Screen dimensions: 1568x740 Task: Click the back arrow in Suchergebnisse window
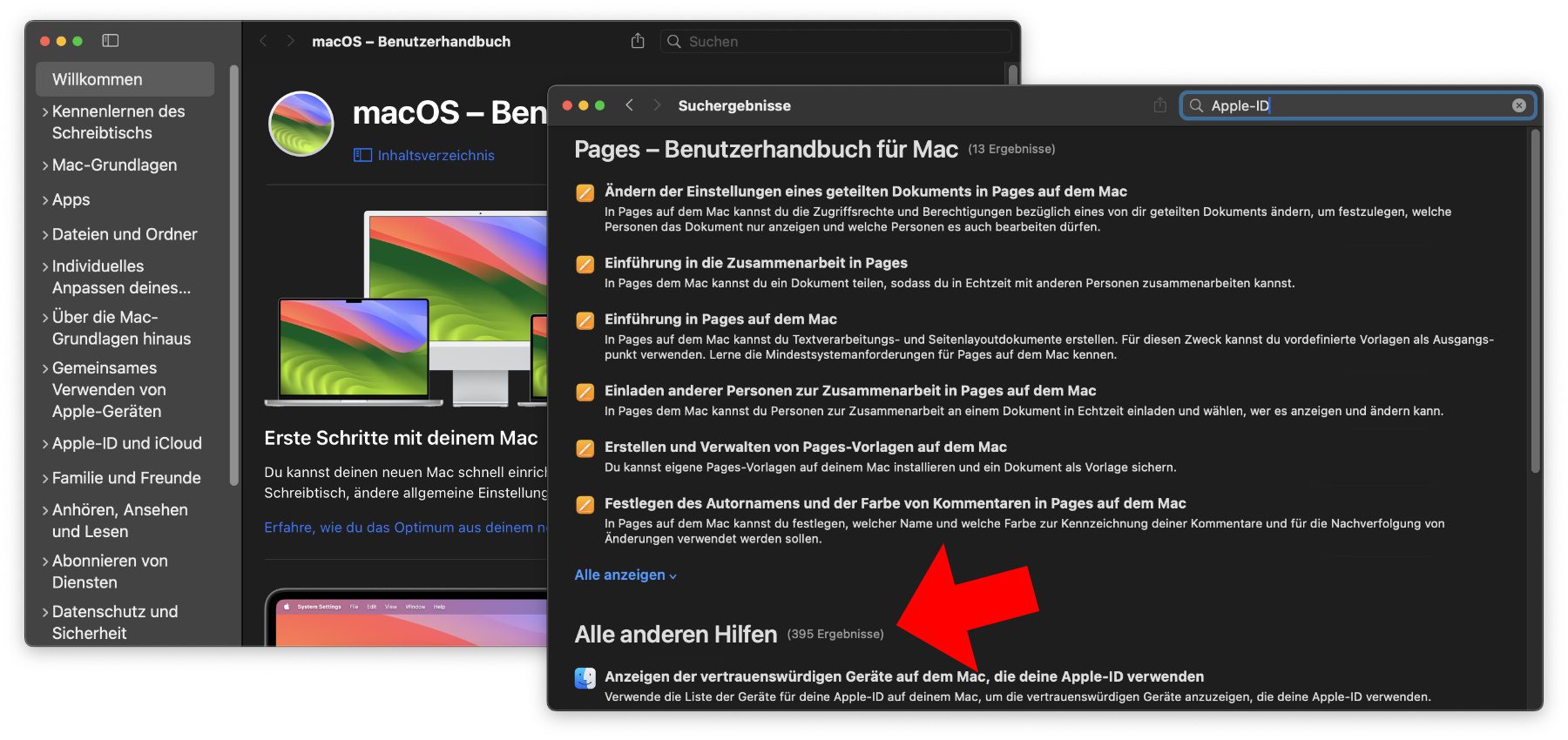point(629,105)
